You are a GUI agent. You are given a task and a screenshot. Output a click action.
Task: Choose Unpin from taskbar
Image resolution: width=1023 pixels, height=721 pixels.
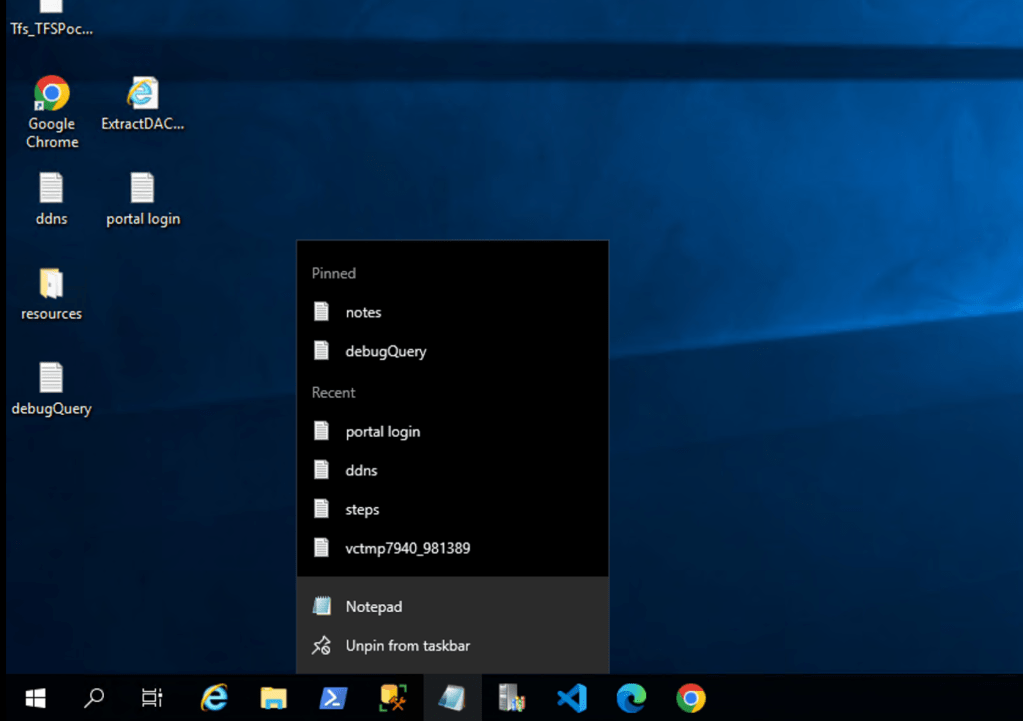[x=452, y=645]
